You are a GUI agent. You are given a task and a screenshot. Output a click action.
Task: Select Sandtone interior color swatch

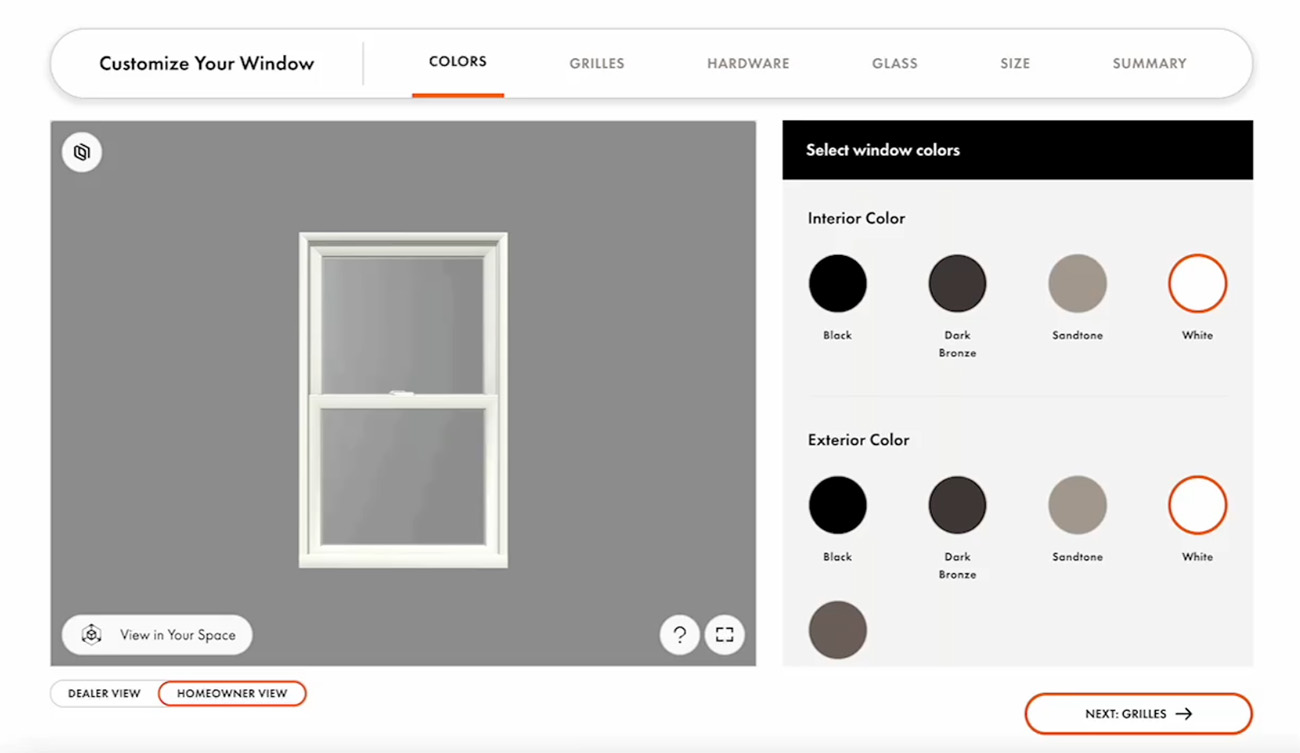click(1077, 283)
